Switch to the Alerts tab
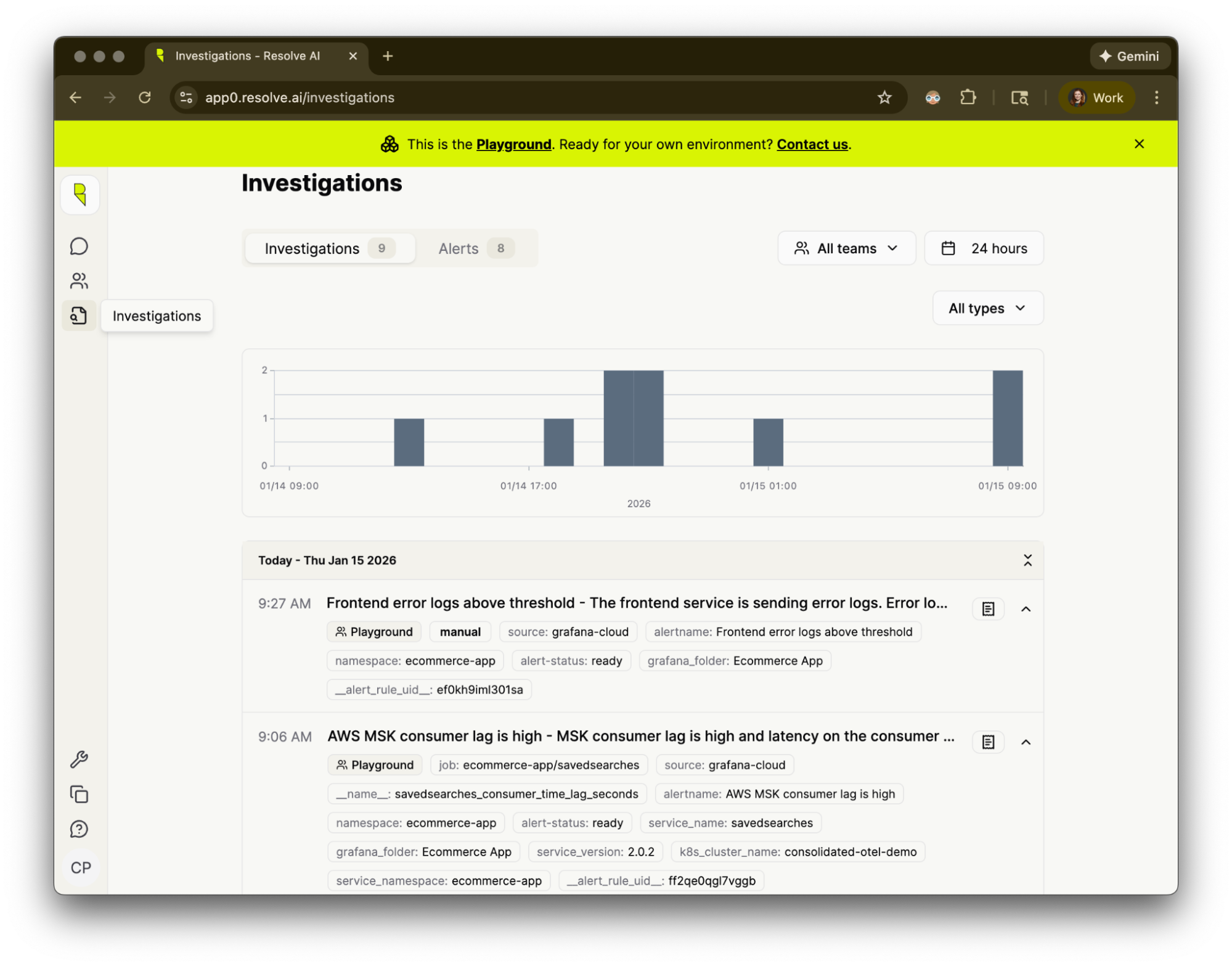 point(476,248)
